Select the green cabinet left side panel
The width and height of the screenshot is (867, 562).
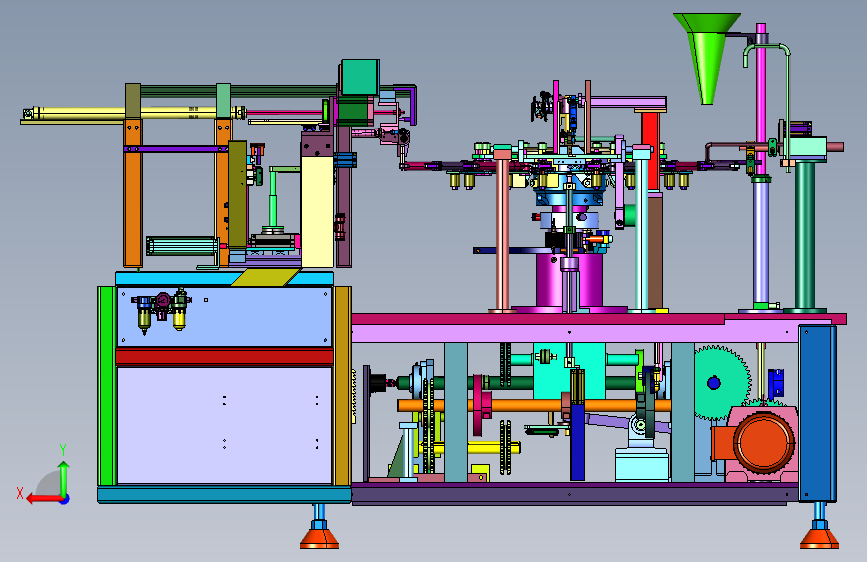click(x=106, y=386)
